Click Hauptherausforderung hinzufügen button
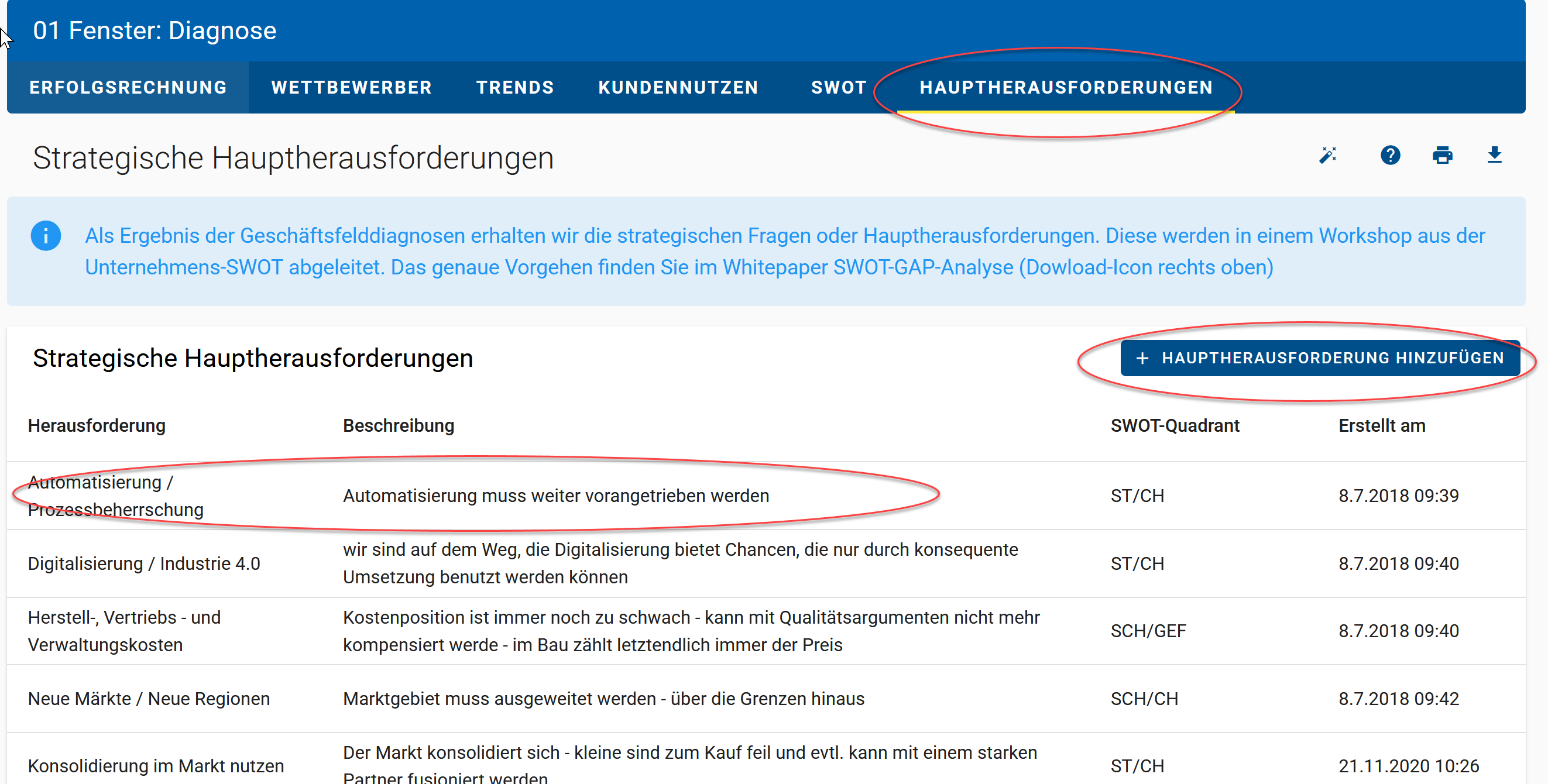Image resolution: width=1548 pixels, height=784 pixels. [1320, 358]
